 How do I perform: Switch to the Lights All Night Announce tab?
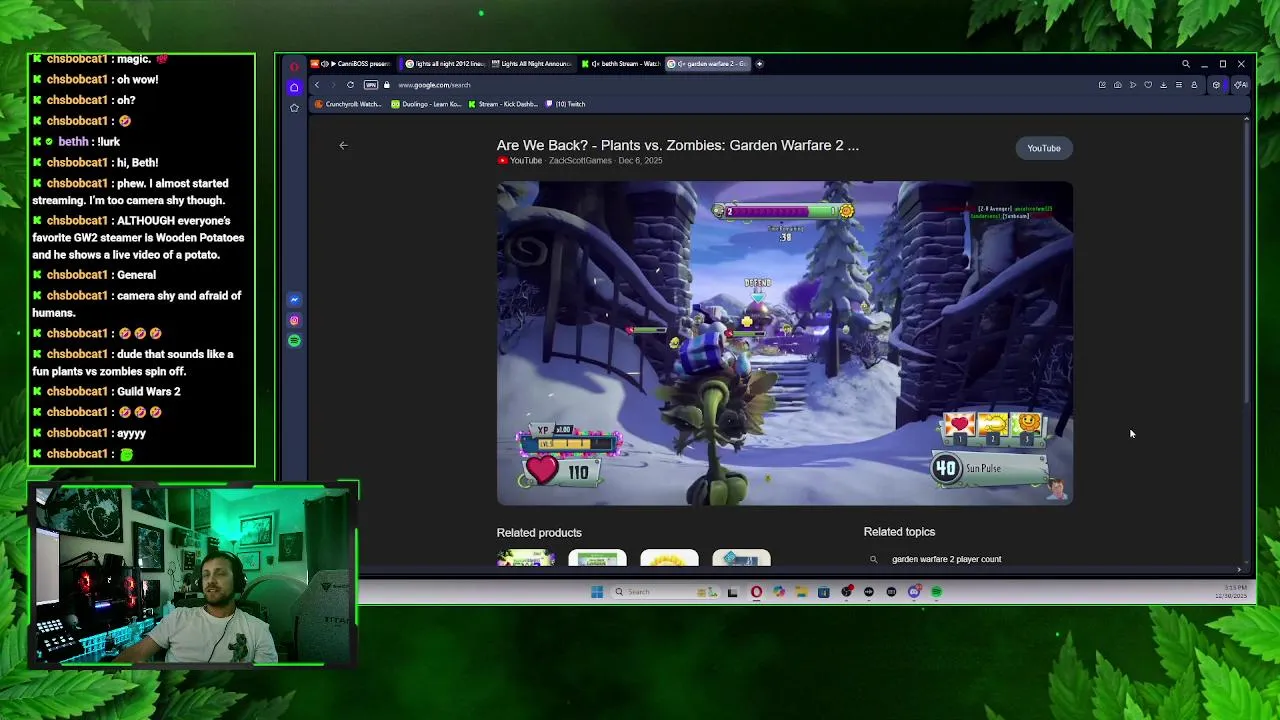(531, 64)
